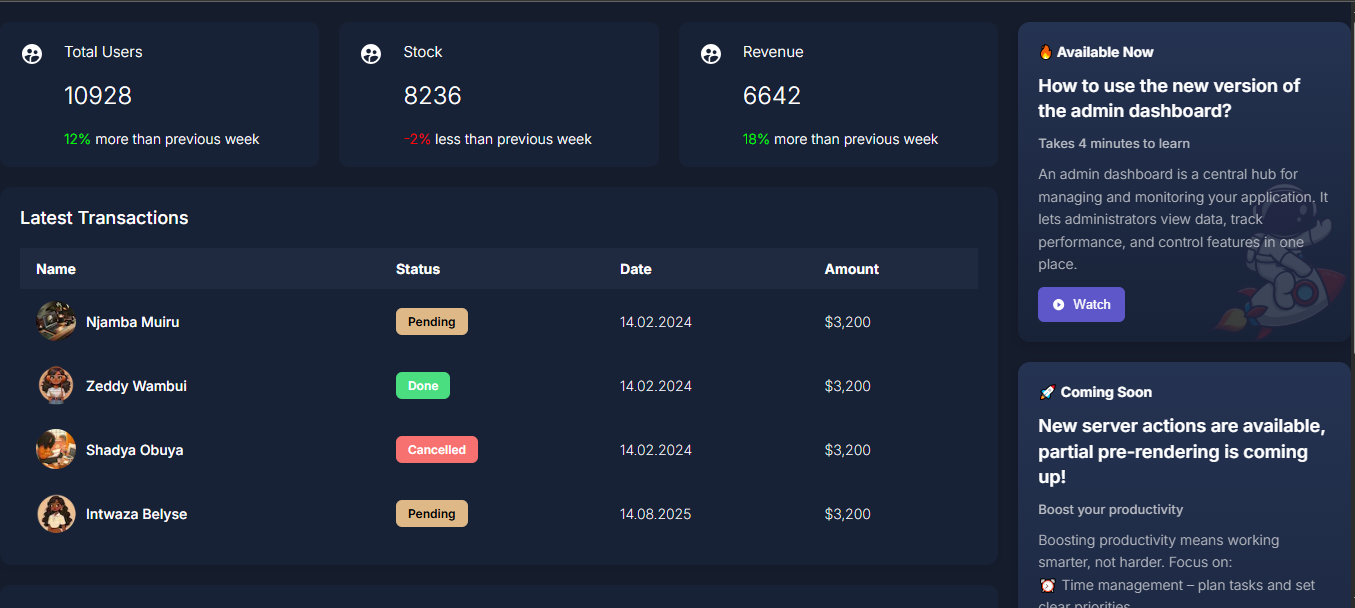
Task: Click the green Done status badge
Action: (423, 386)
